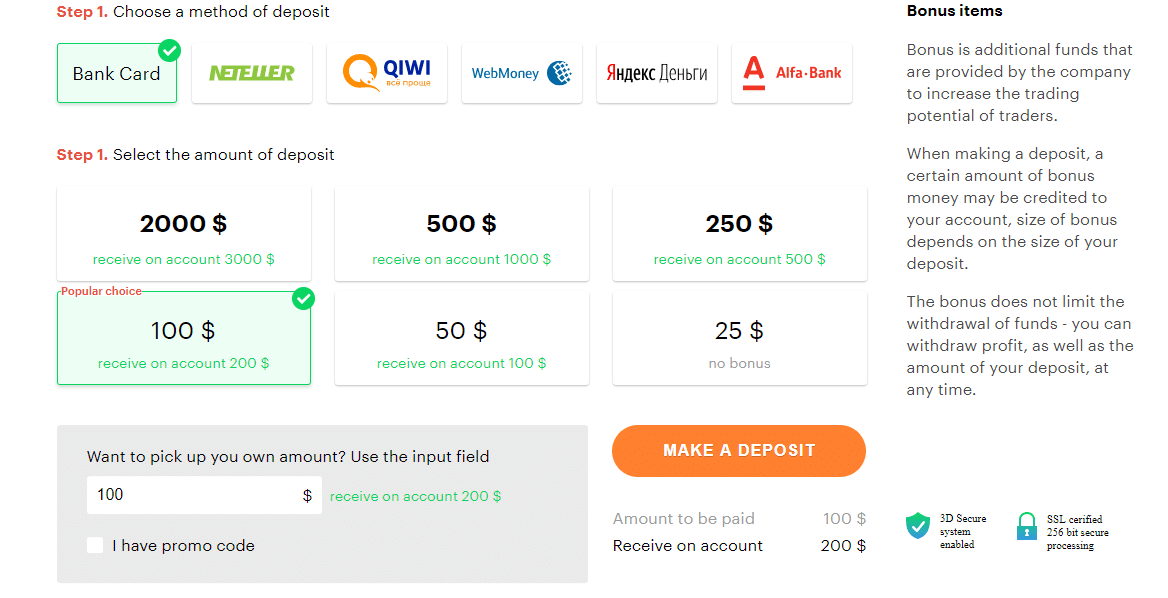Image resolution: width=1168 pixels, height=598 pixels.
Task: Click the 'I have promo code' label
Action: pos(183,546)
